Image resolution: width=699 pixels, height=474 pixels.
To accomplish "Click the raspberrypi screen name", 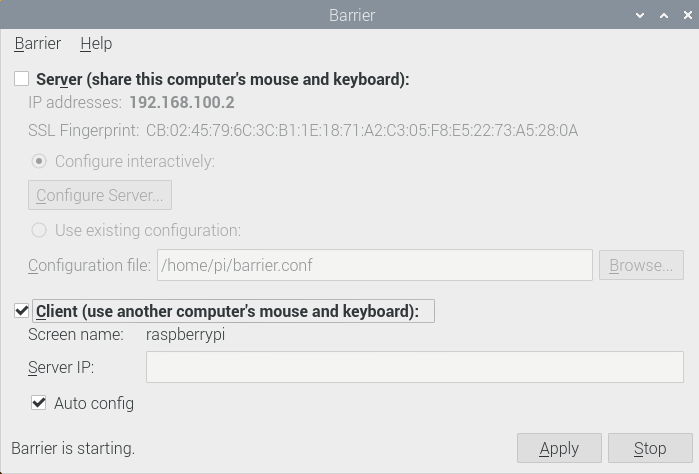I will tap(185, 334).
